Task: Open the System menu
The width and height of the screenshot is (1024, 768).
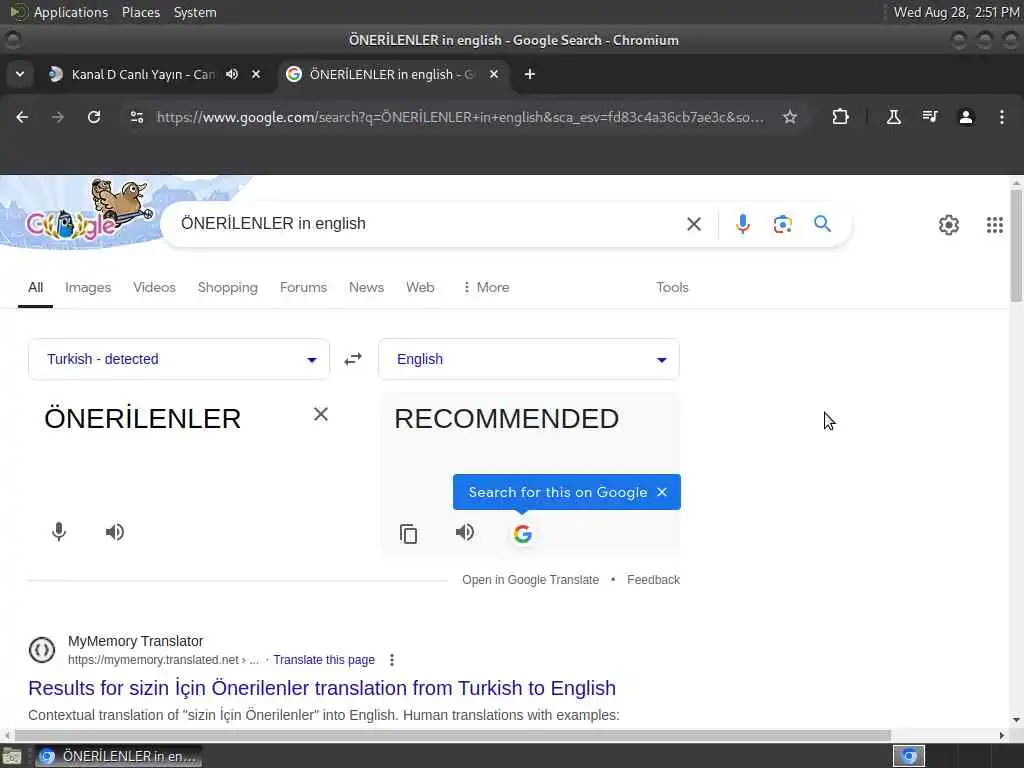Action: [x=195, y=12]
